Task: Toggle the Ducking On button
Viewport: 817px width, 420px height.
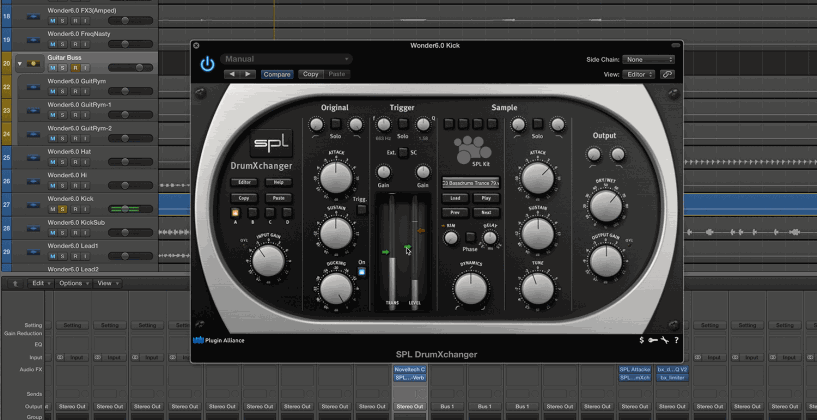Action: pos(362,271)
